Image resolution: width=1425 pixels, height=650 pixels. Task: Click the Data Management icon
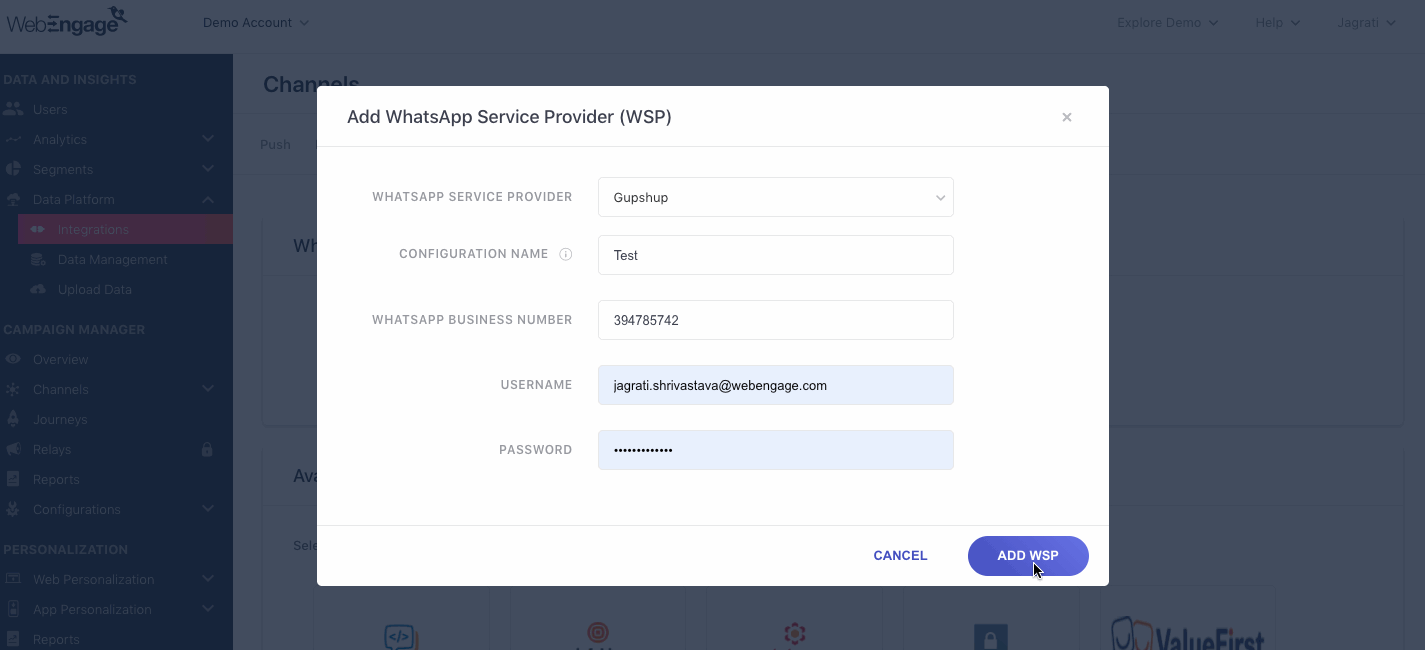(x=38, y=259)
